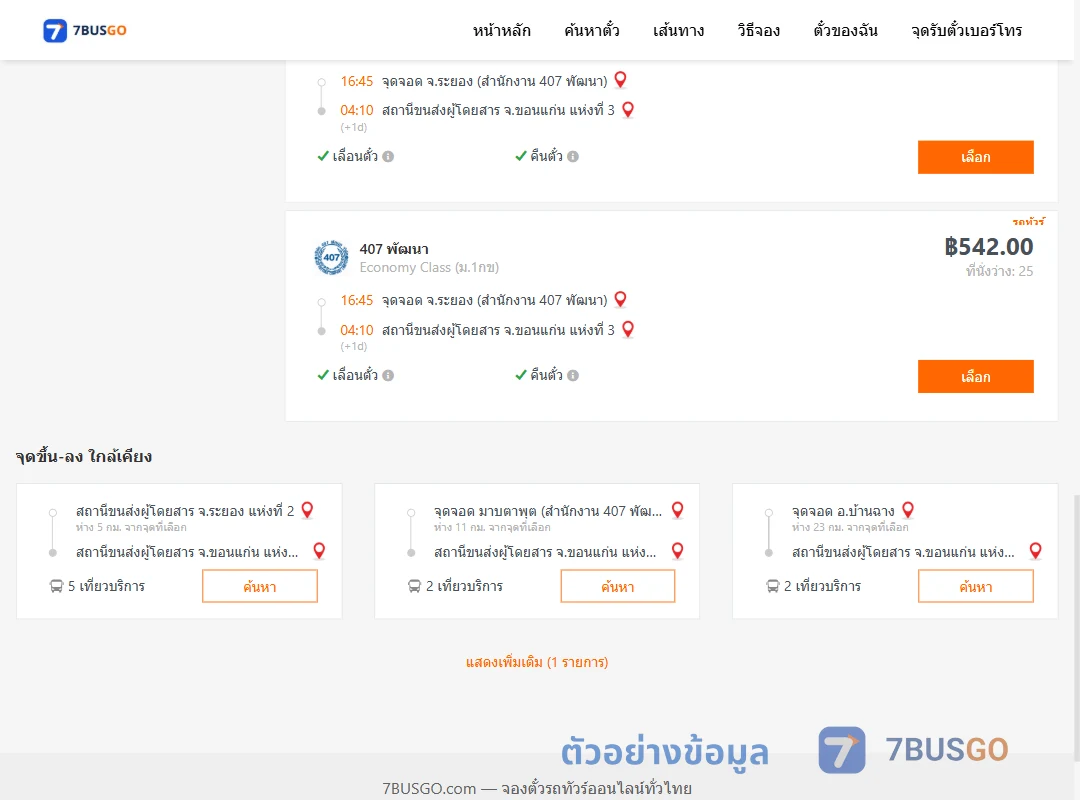Open map pin for 04:10 arrival in top card
1080x800 pixels.
pos(628,110)
